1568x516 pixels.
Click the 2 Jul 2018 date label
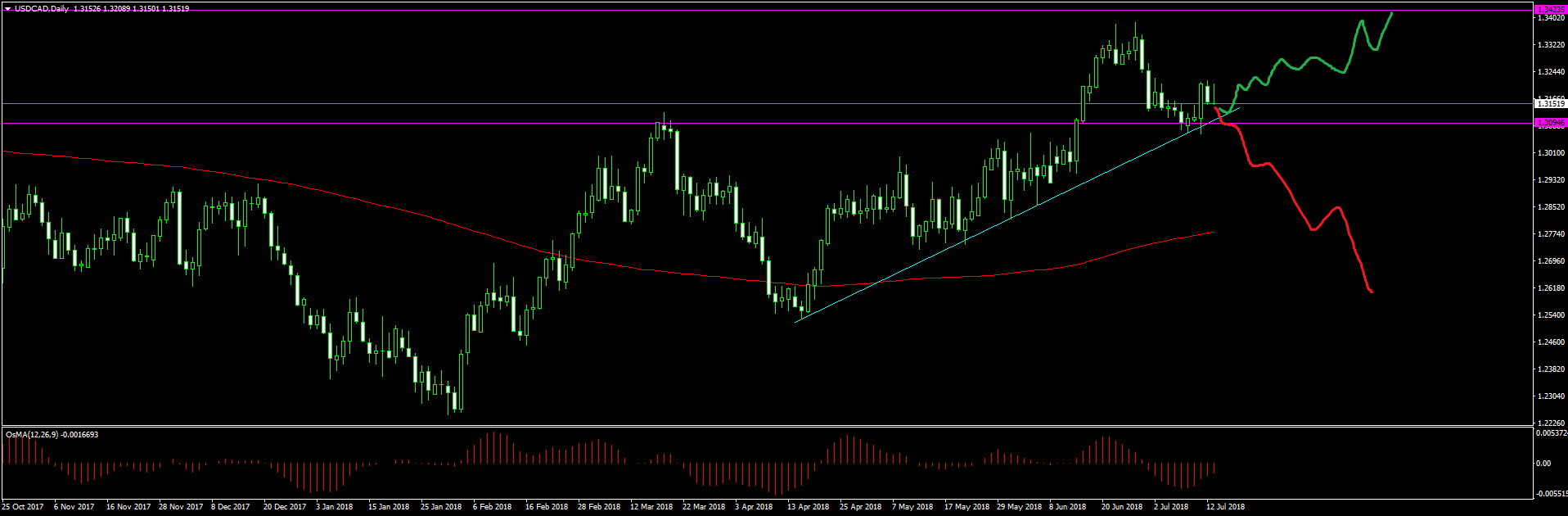1171,507
